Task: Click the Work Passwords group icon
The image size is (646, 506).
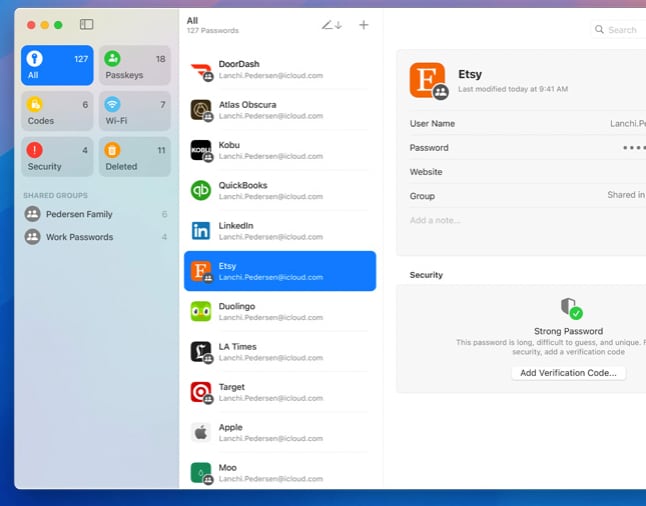Action: 33,237
